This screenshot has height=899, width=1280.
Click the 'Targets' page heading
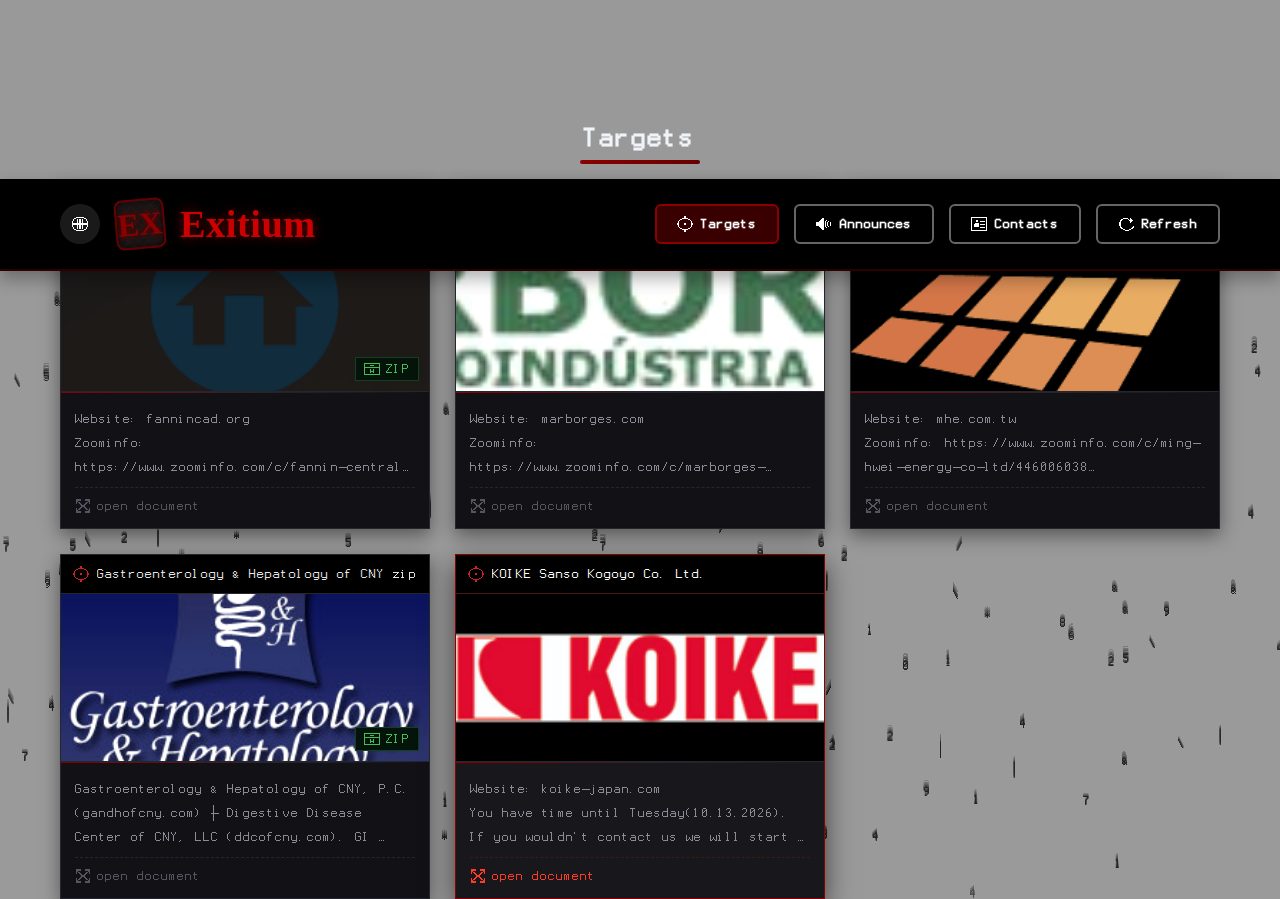[637, 138]
